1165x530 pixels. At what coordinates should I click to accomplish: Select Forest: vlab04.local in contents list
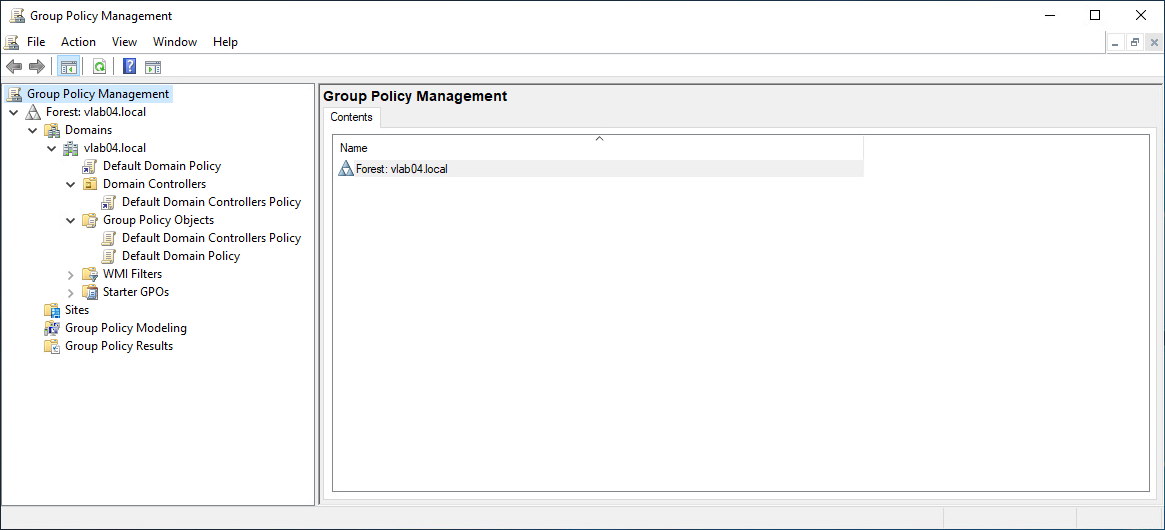[401, 169]
